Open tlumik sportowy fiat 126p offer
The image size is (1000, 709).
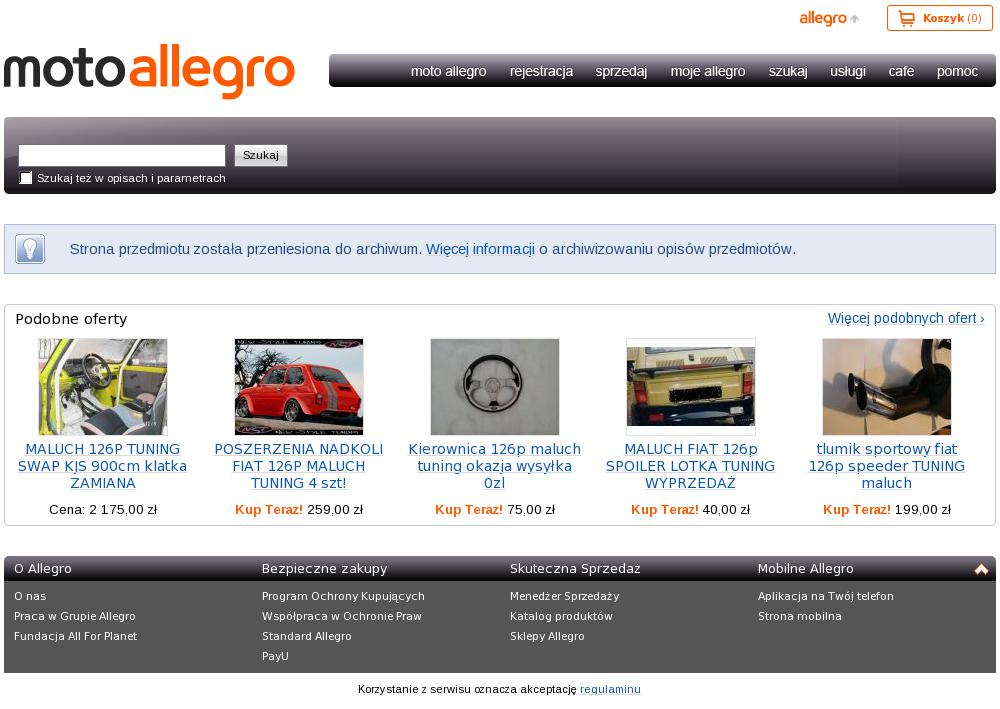pyautogui.click(x=886, y=466)
